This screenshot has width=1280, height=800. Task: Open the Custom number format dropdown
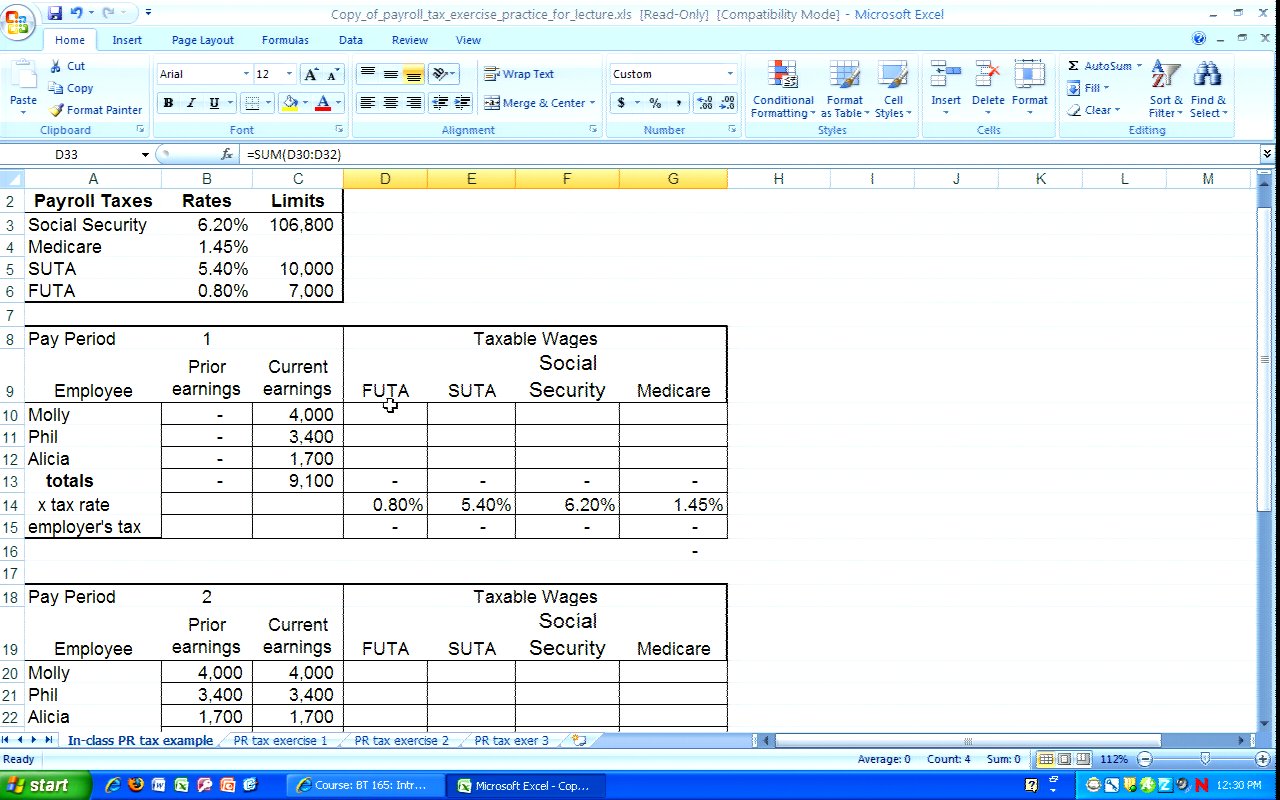click(x=730, y=74)
